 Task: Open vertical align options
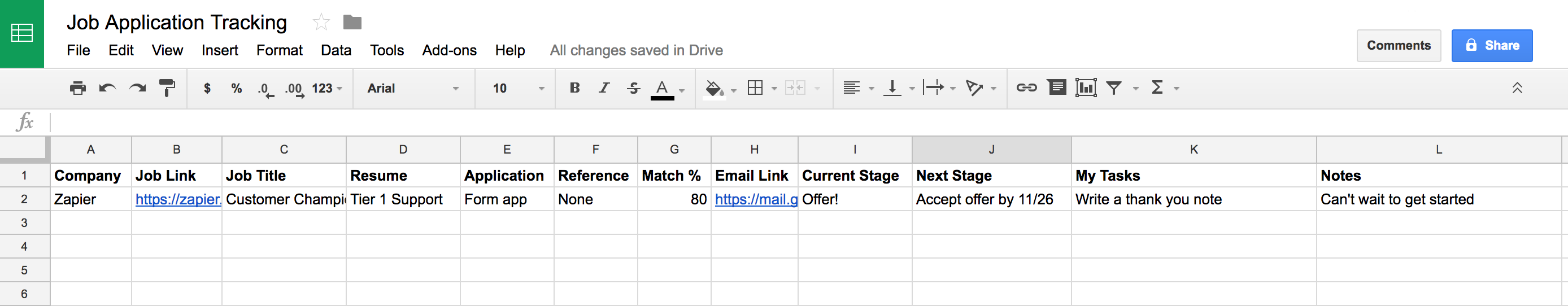pos(892,88)
